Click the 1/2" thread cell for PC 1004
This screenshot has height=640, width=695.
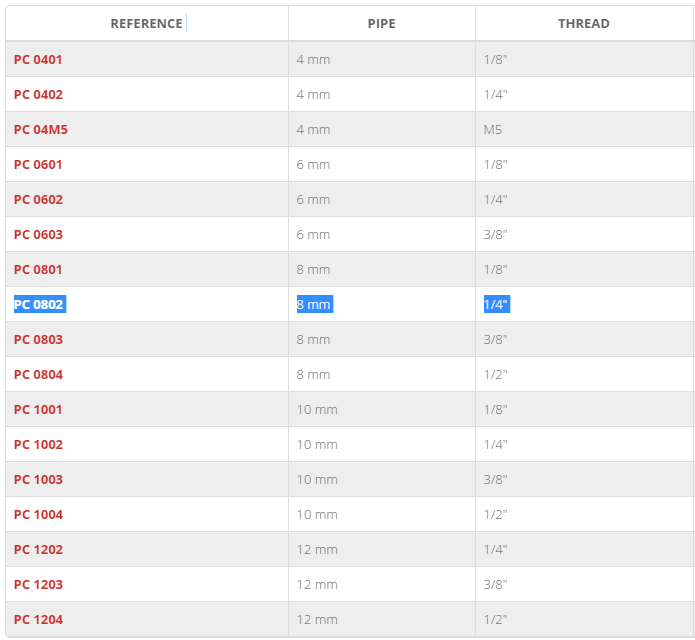pos(496,515)
